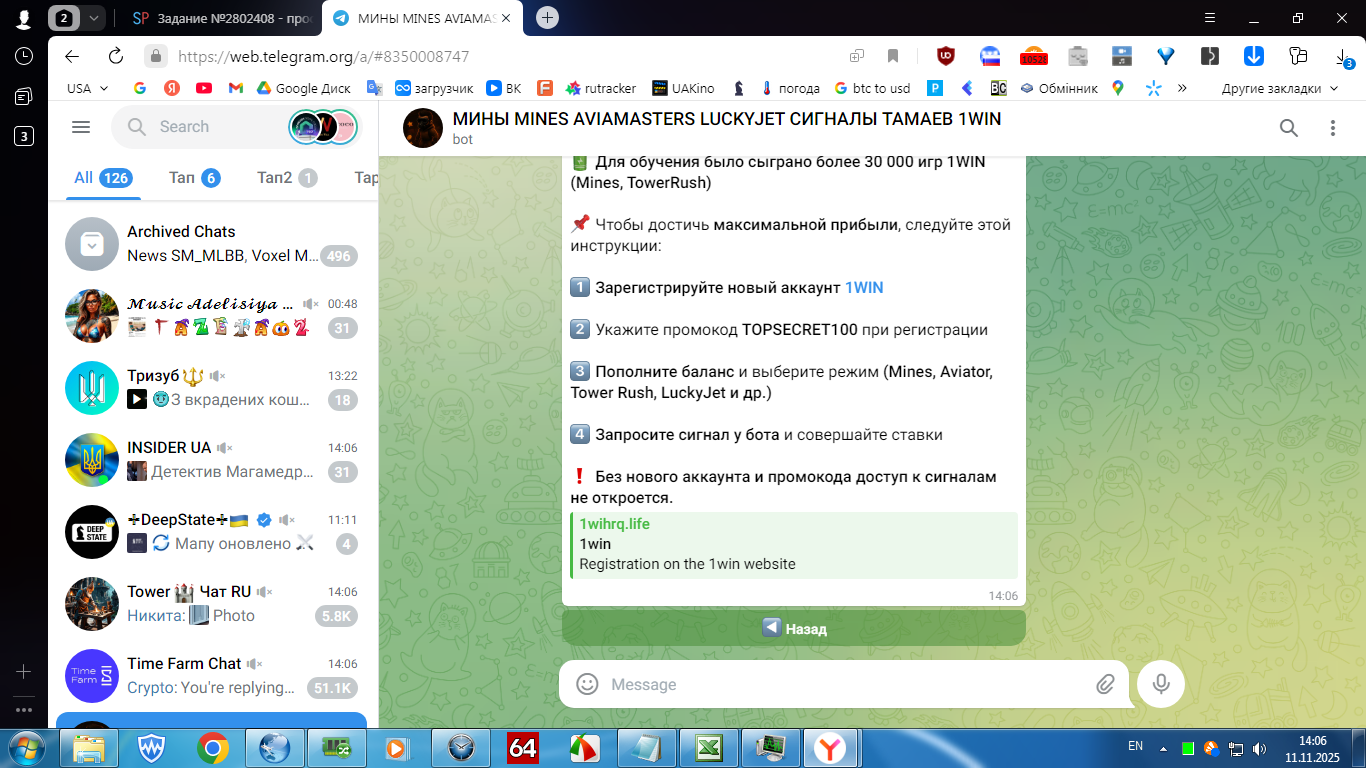This screenshot has height=768, width=1366.
Task: Open the Kyivstar bookmark icon
Action: coord(1153,88)
